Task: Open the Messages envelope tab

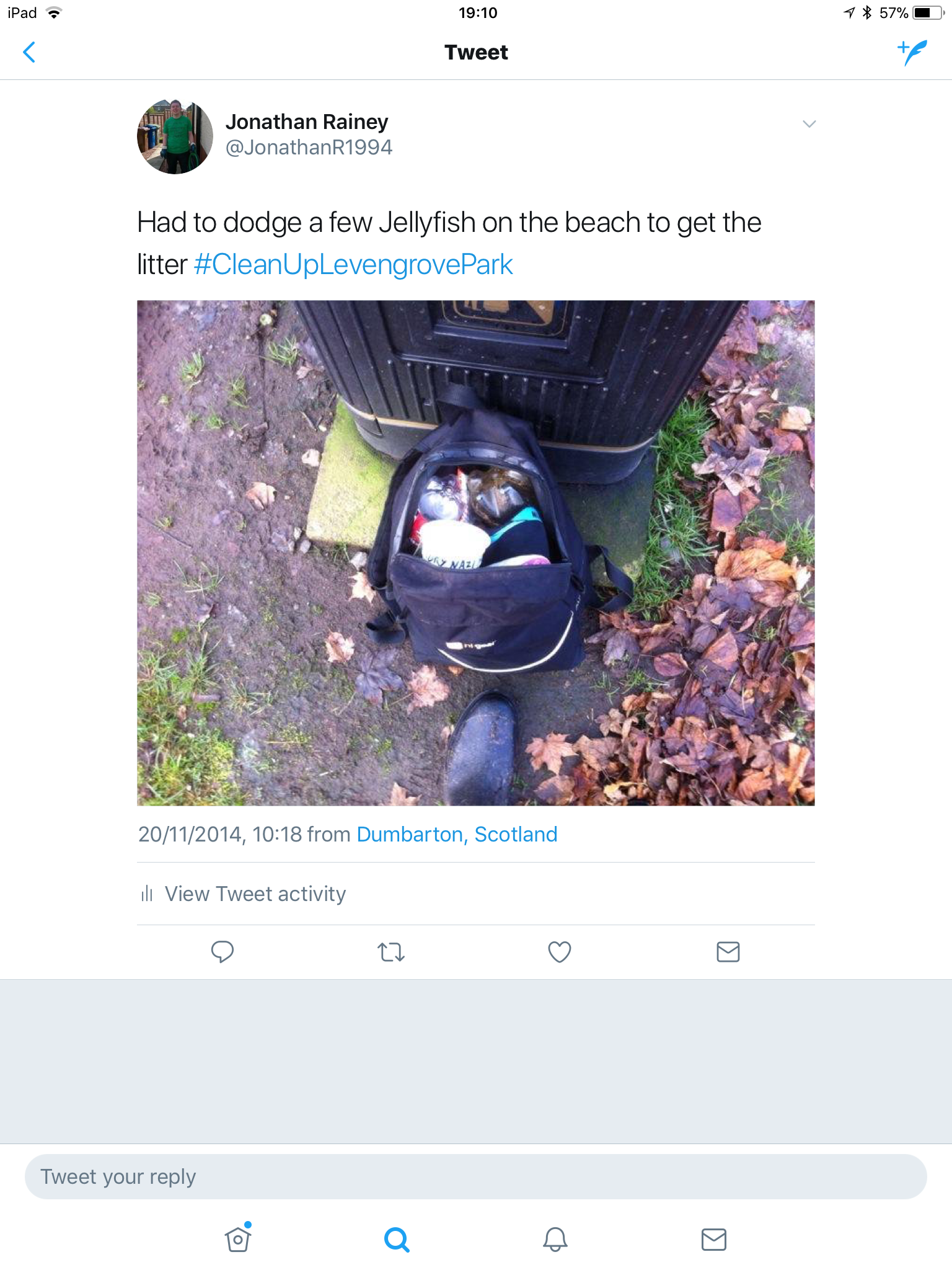Action: [714, 1240]
